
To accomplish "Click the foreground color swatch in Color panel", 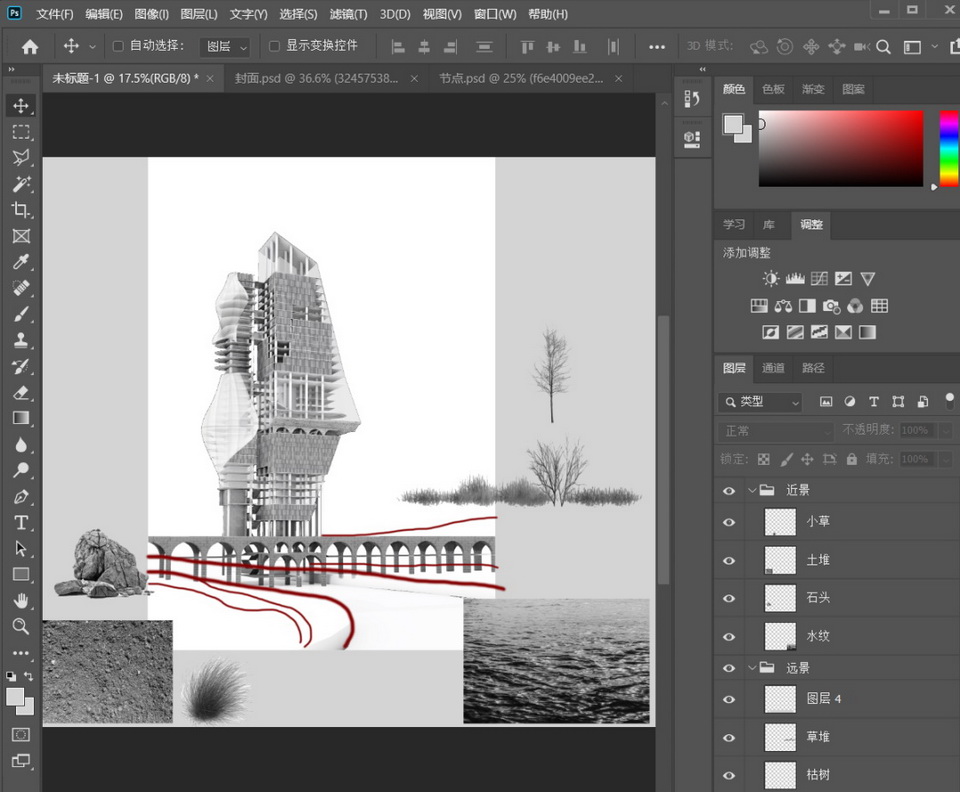I will pos(733,124).
